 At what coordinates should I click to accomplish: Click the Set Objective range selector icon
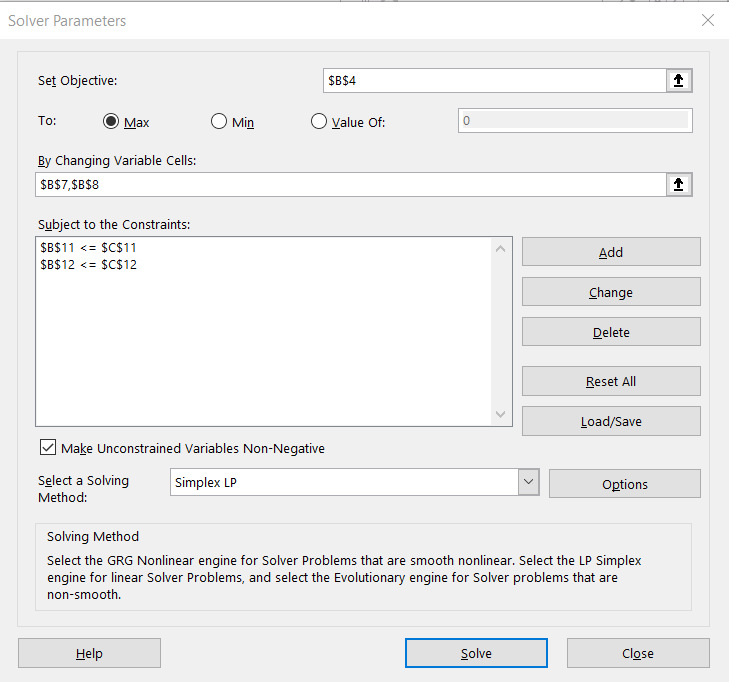678,81
